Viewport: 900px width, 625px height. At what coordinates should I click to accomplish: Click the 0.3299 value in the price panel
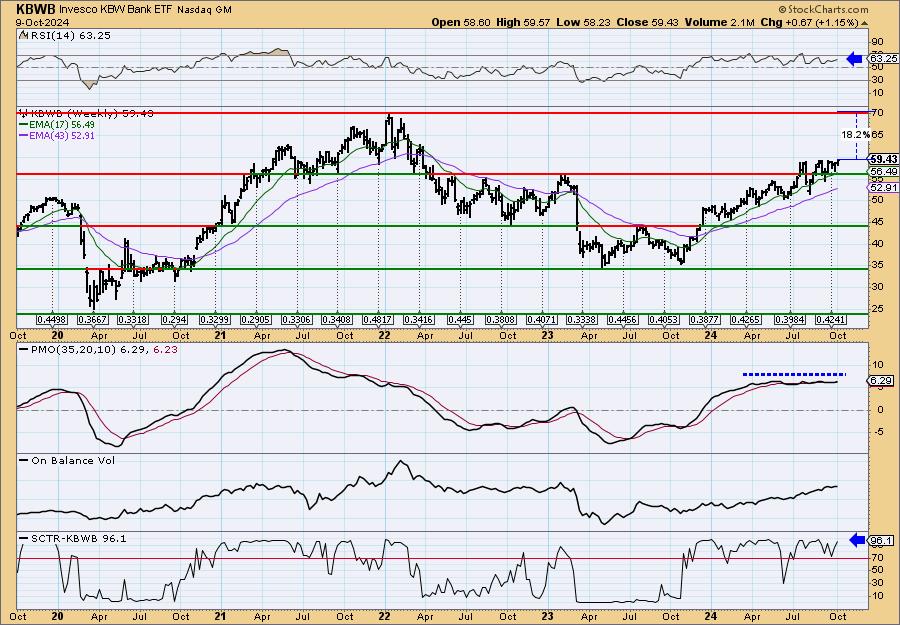click(x=215, y=320)
